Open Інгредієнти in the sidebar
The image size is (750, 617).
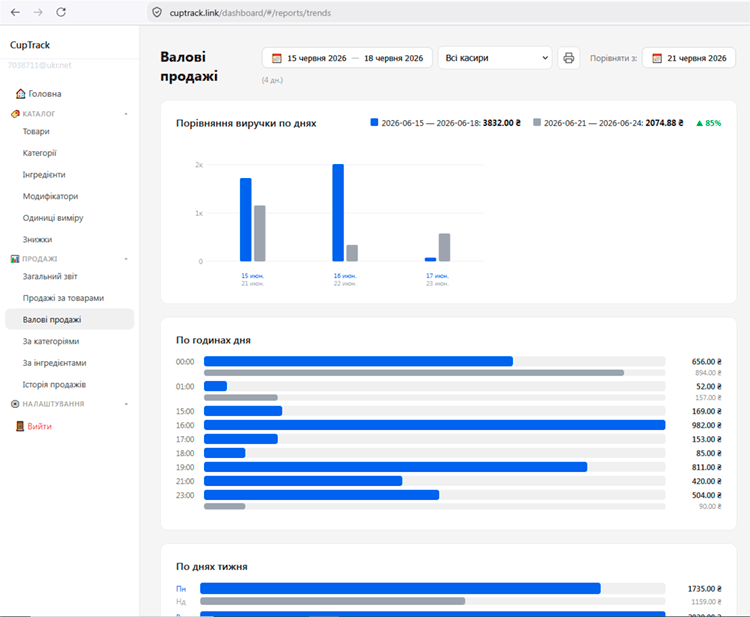click(44, 175)
